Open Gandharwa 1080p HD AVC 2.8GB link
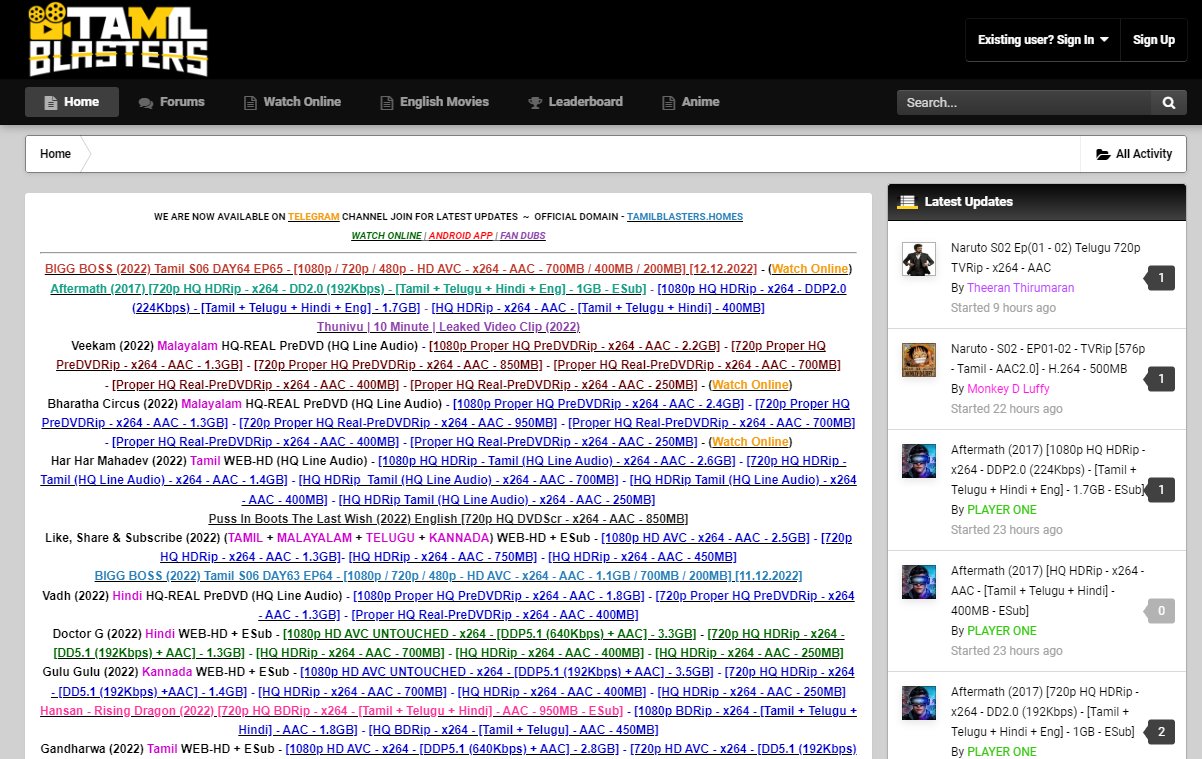This screenshot has height=759, width=1202. [x=452, y=749]
